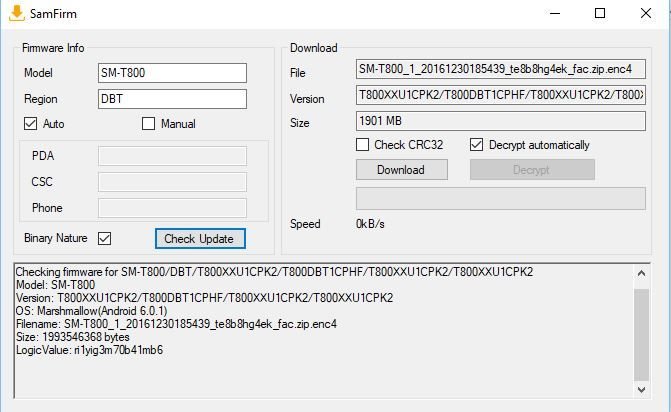Click the 'OS: Marshmallow(Android 6.0.1)' log line
The width and height of the screenshot is (671, 412).
point(91,311)
